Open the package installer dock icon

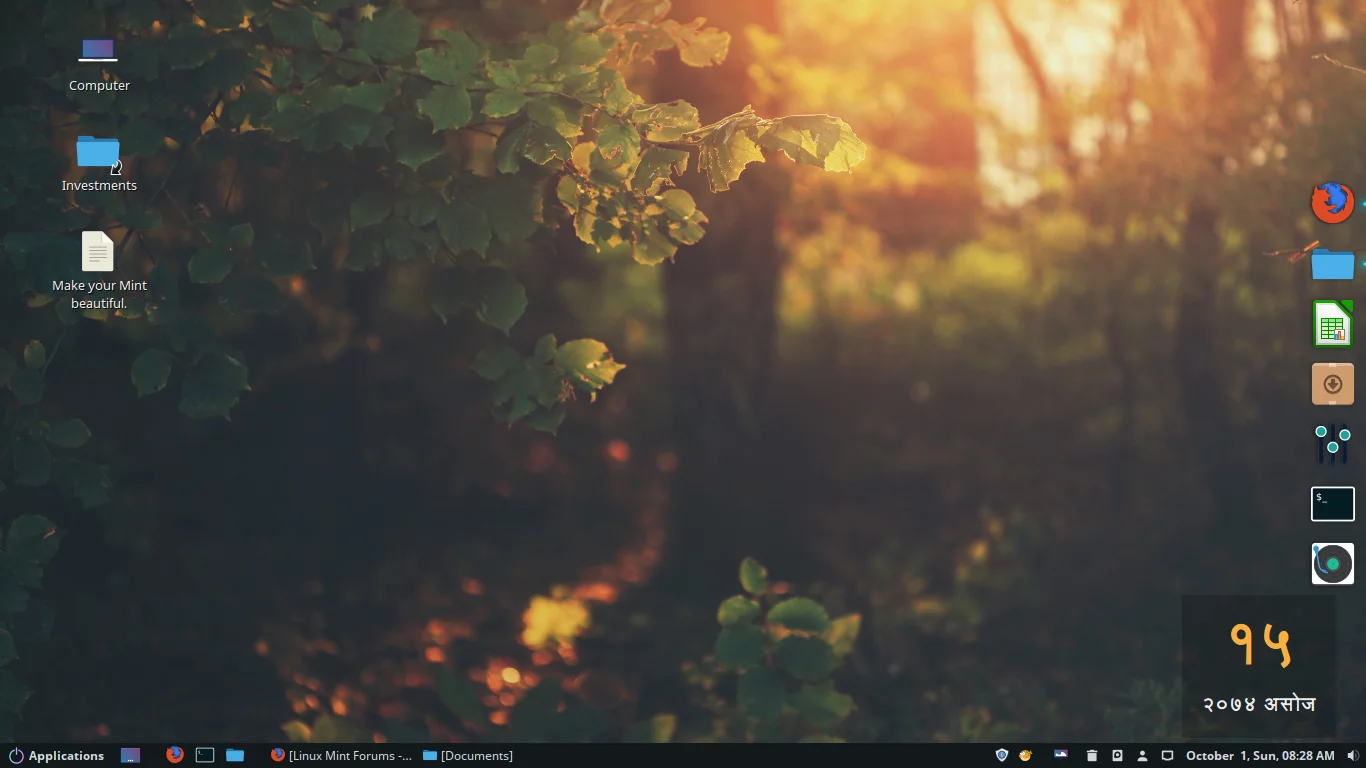tap(1332, 384)
